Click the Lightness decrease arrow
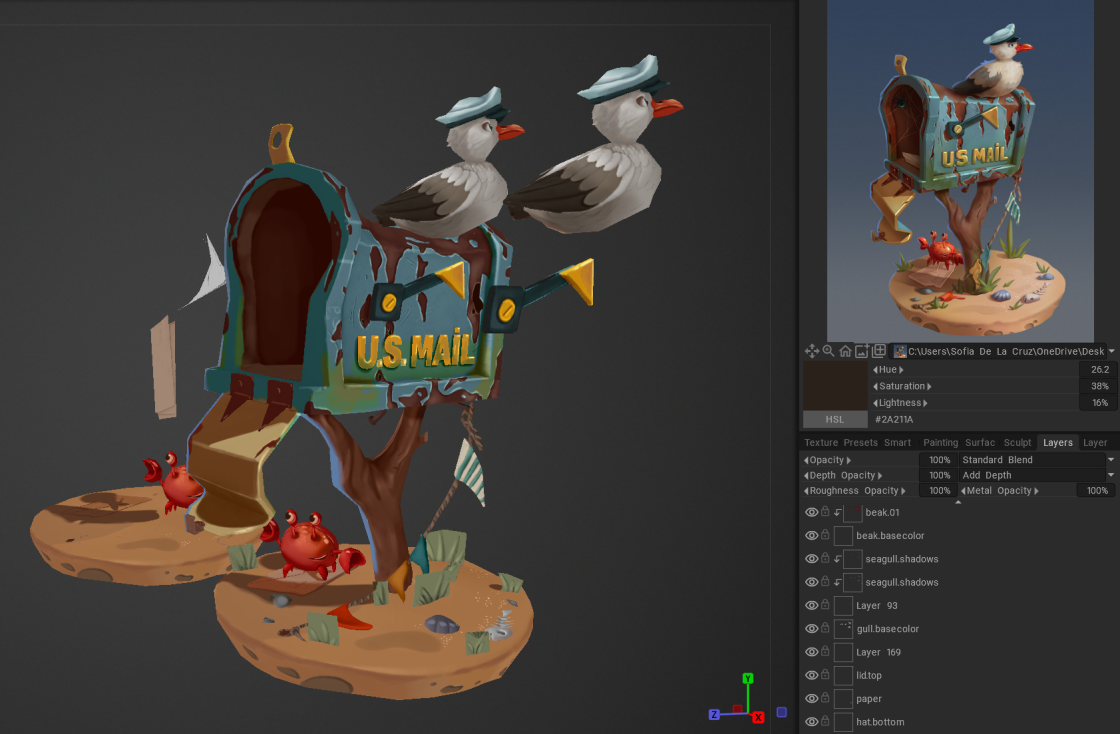The height and width of the screenshot is (734, 1120). click(875, 403)
